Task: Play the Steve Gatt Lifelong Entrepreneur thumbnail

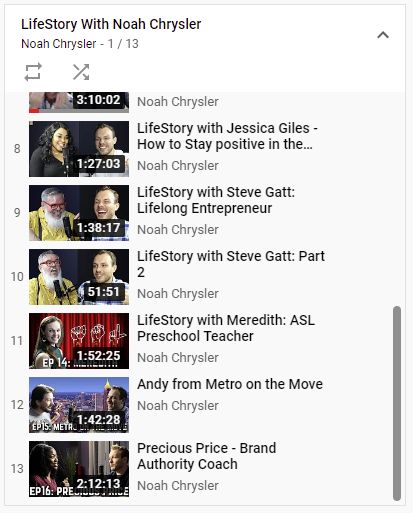Action: (x=79, y=213)
